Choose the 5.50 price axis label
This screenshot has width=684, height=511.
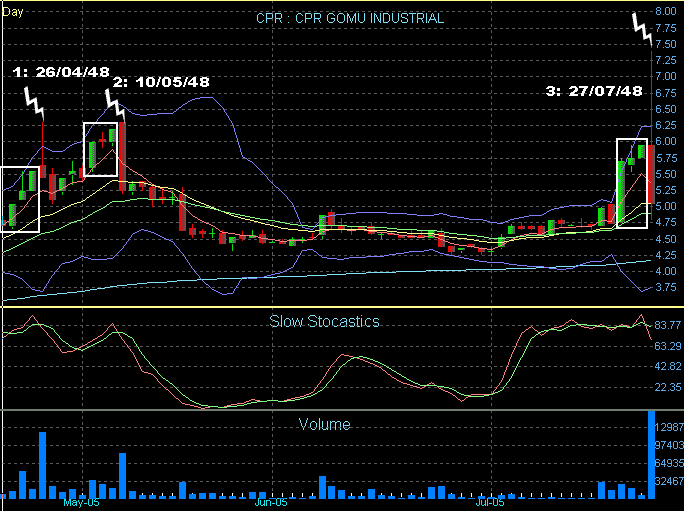[x=666, y=174]
